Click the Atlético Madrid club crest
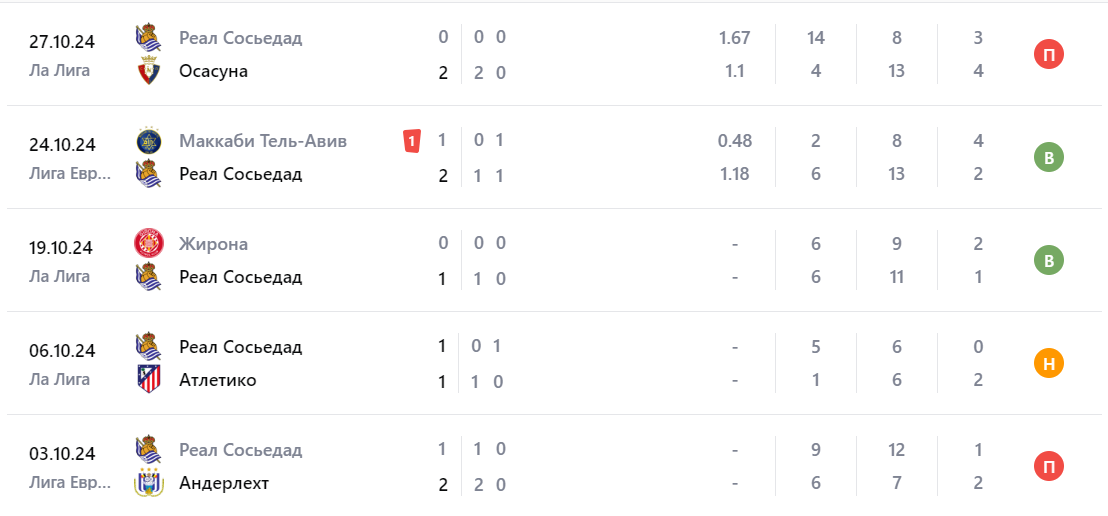This screenshot has width=1108, height=516. click(x=148, y=380)
